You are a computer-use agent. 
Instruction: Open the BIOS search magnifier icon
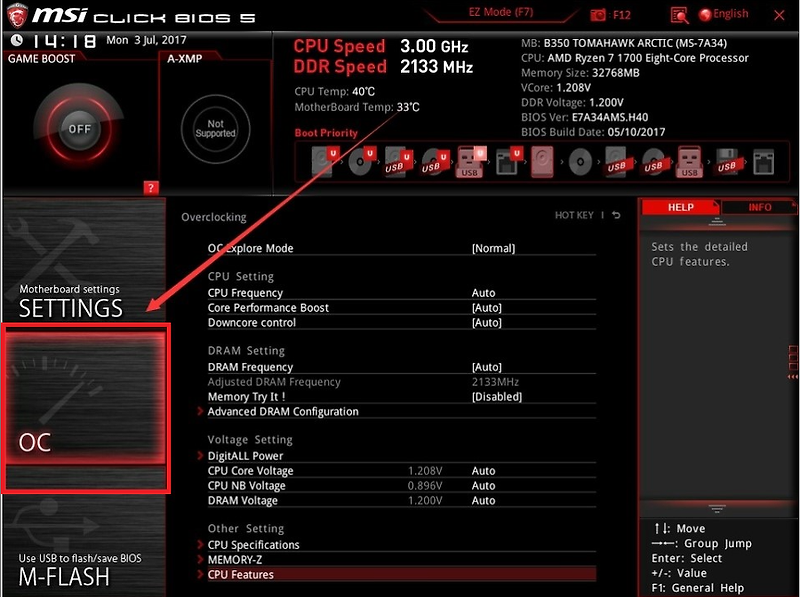point(679,15)
